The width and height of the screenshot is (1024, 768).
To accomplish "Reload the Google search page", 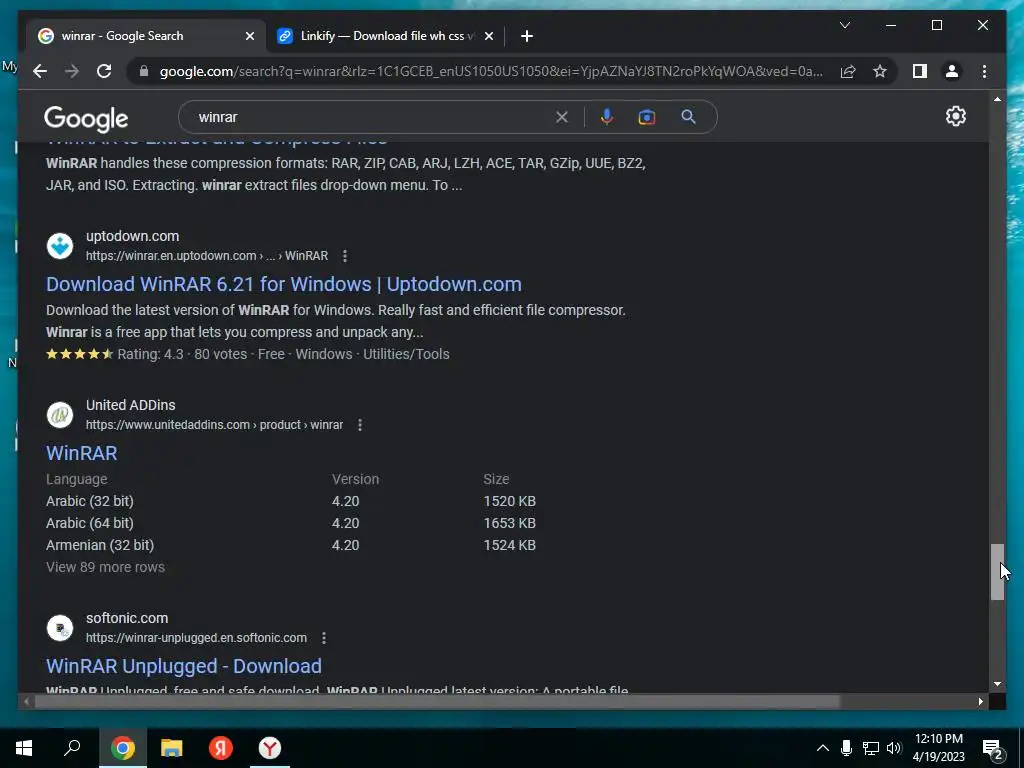I will click(104, 71).
